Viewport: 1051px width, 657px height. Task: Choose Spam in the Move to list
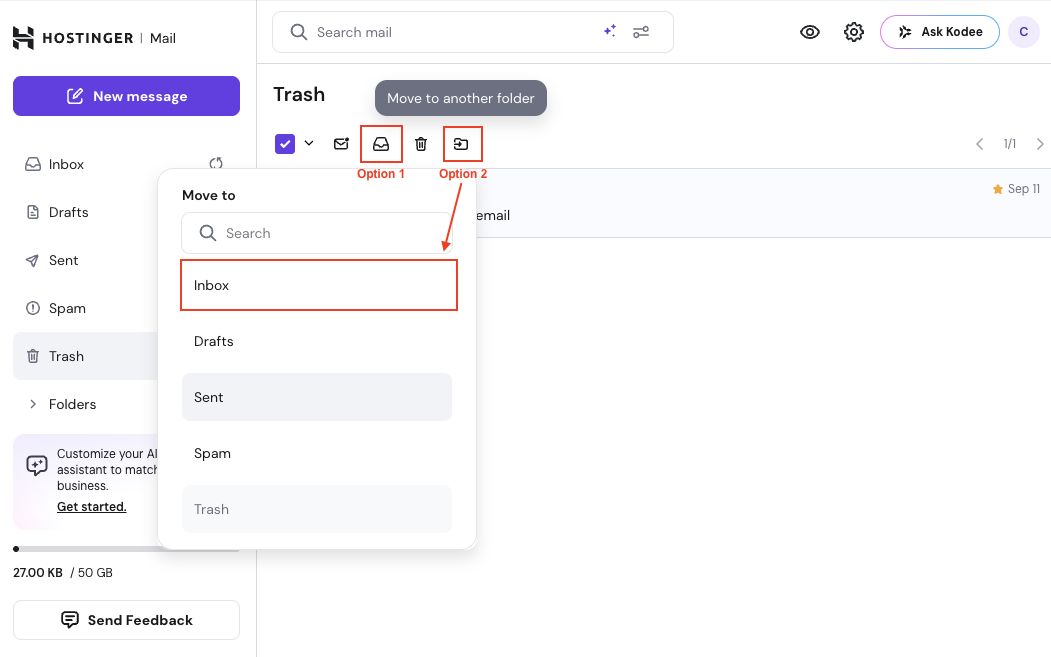click(316, 453)
